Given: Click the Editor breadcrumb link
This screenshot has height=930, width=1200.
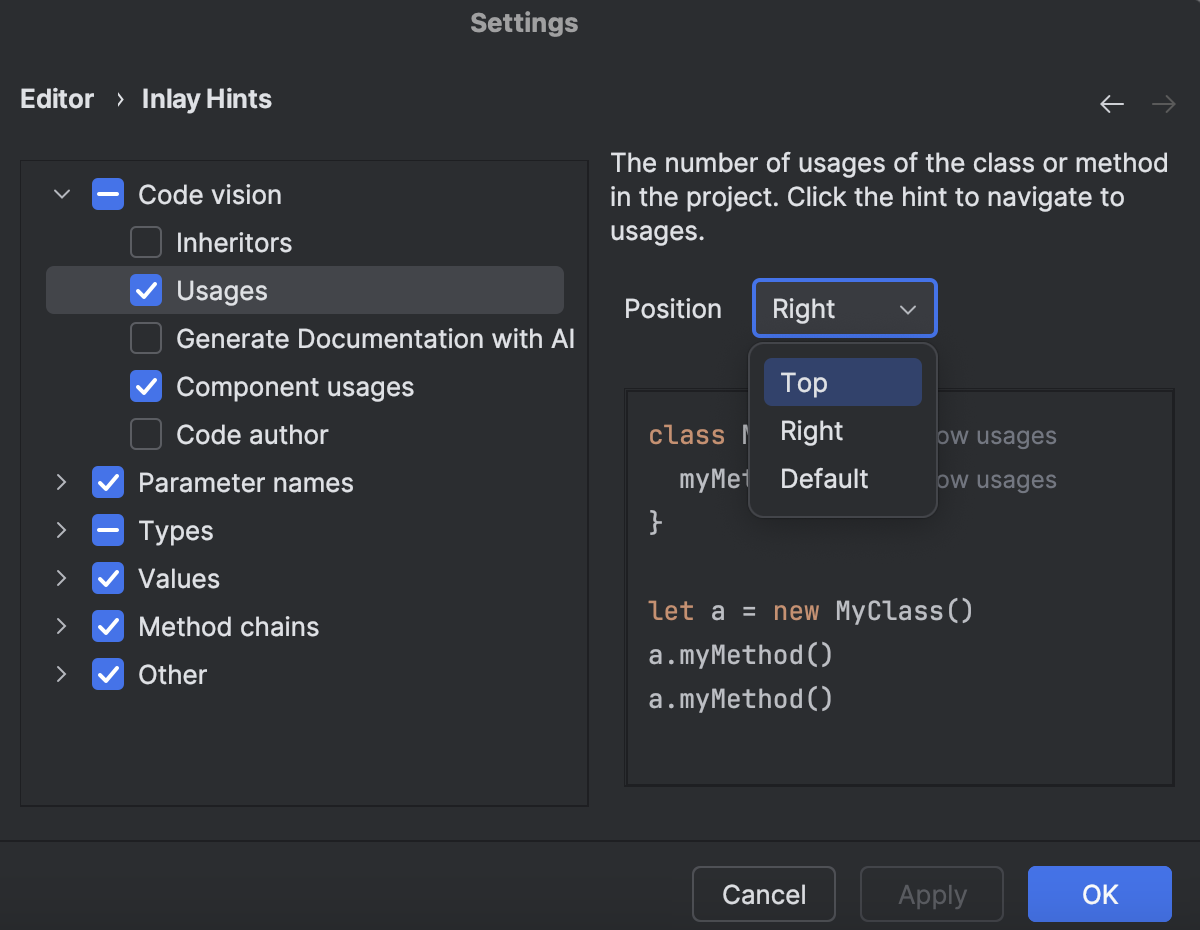Looking at the screenshot, I should click(57, 98).
